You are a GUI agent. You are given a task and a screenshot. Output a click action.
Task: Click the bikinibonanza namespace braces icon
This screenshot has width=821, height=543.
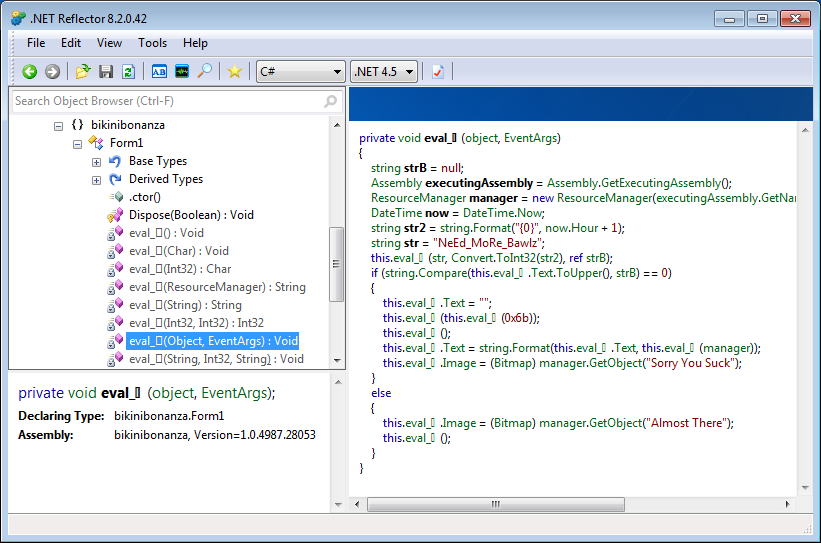tap(77, 125)
